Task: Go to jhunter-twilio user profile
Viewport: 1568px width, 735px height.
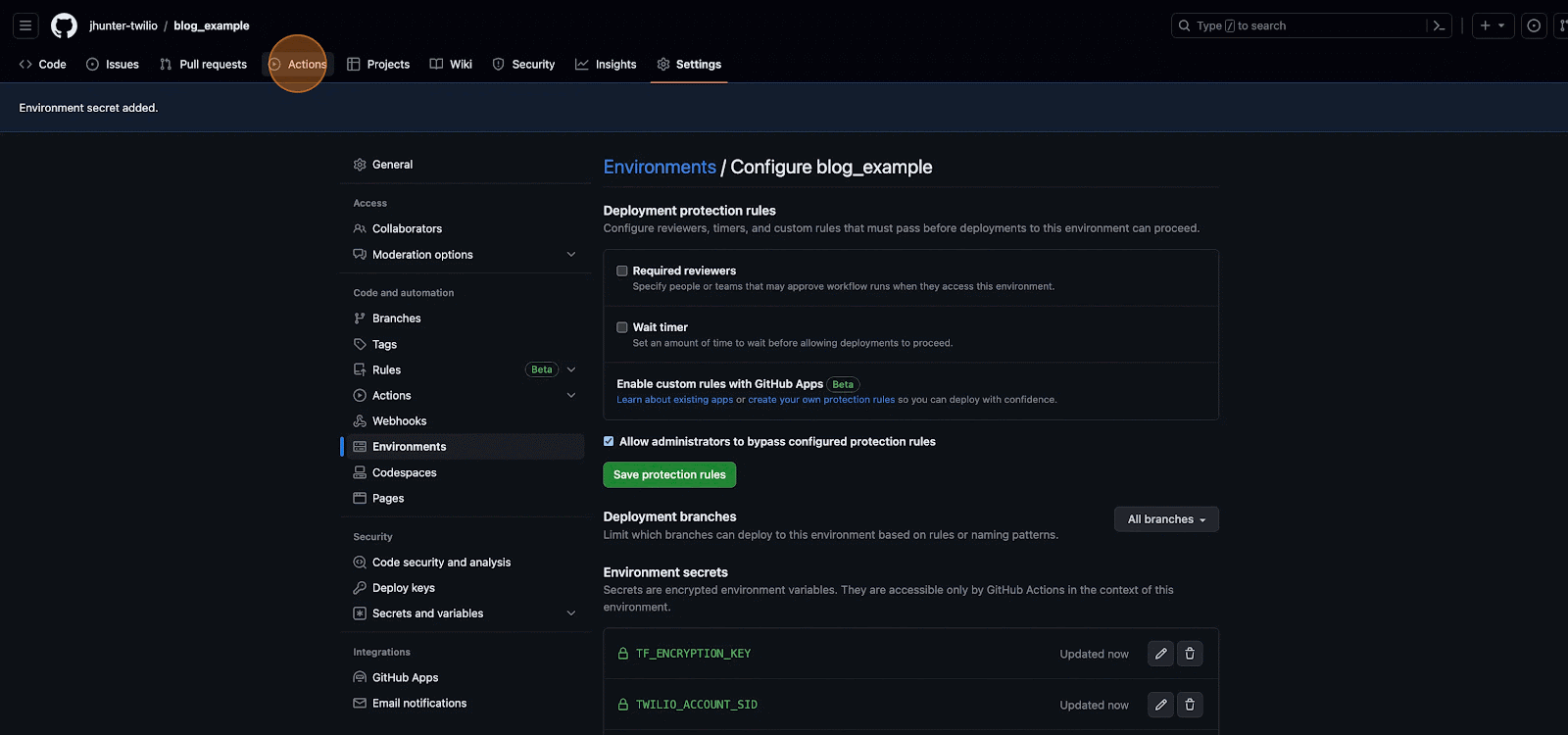Action: click(123, 25)
